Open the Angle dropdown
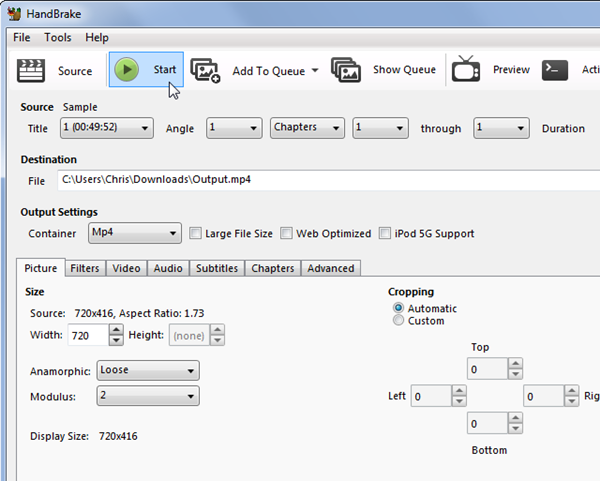 [234, 128]
